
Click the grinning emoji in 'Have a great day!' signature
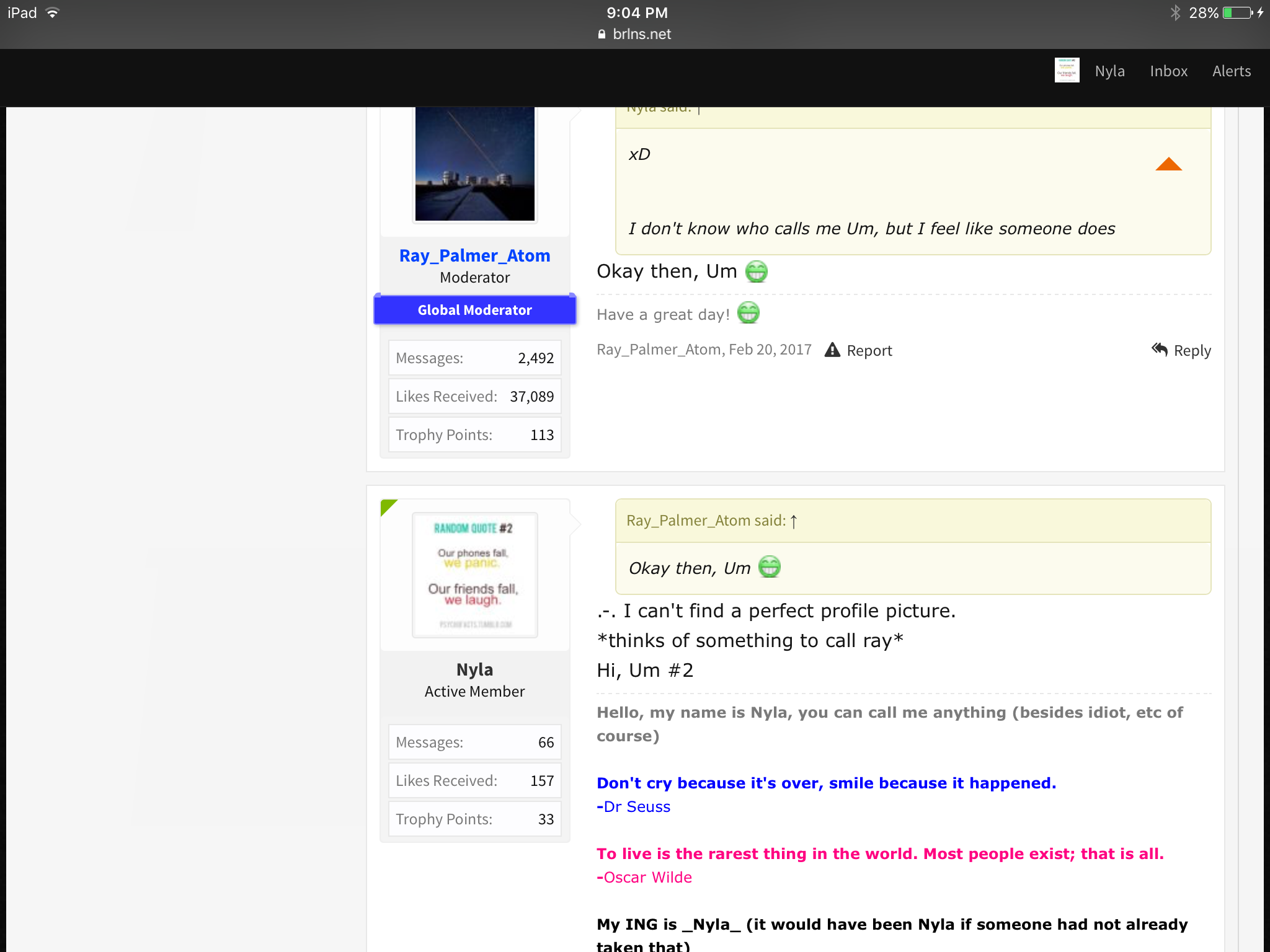748,313
